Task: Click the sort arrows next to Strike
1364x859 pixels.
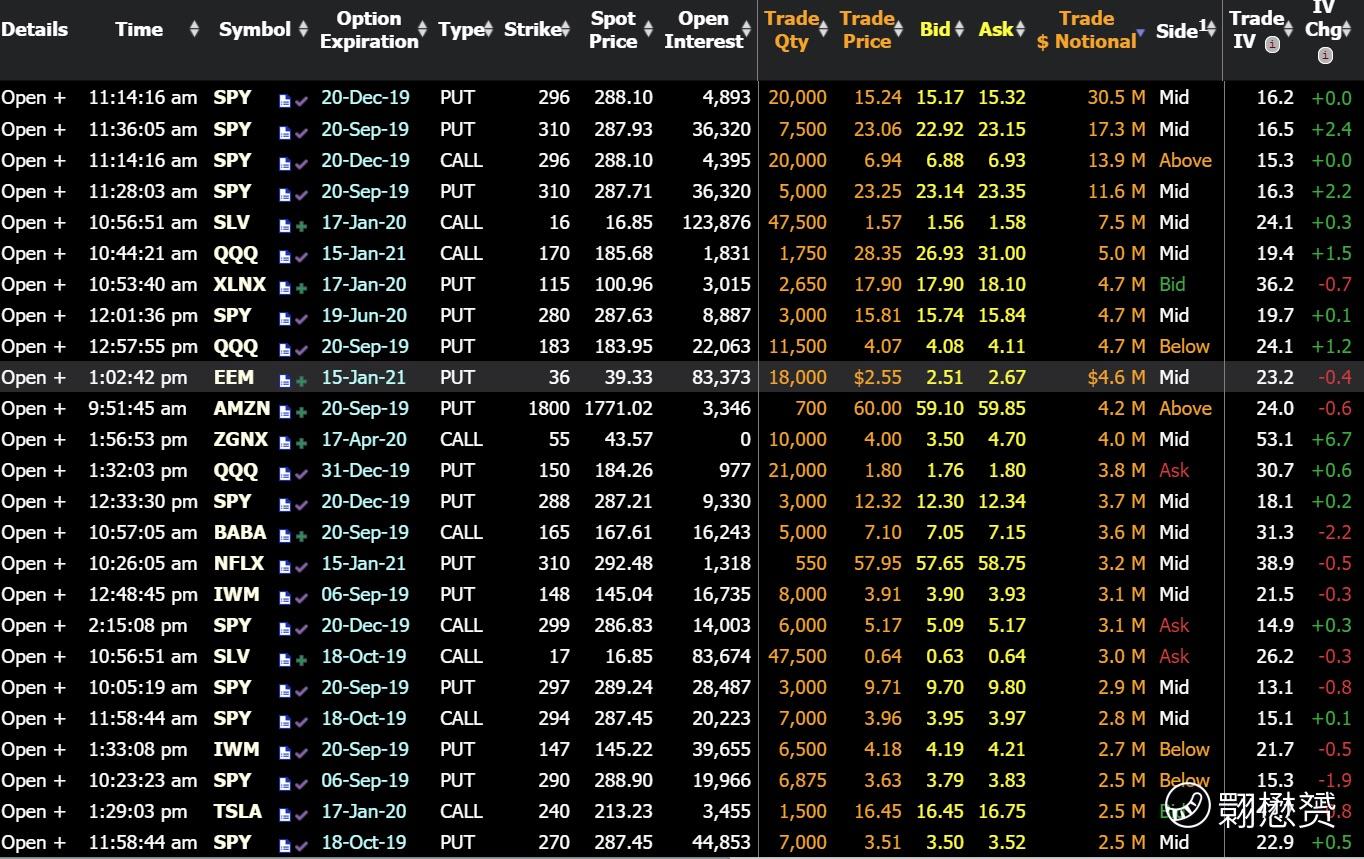Action: click(x=566, y=29)
